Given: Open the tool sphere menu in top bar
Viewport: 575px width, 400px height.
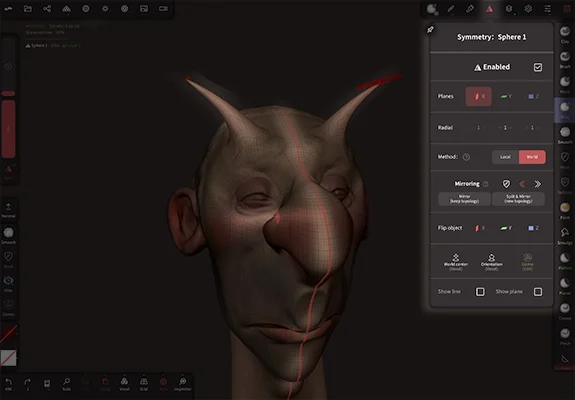Looking at the screenshot, I should click(432, 9).
